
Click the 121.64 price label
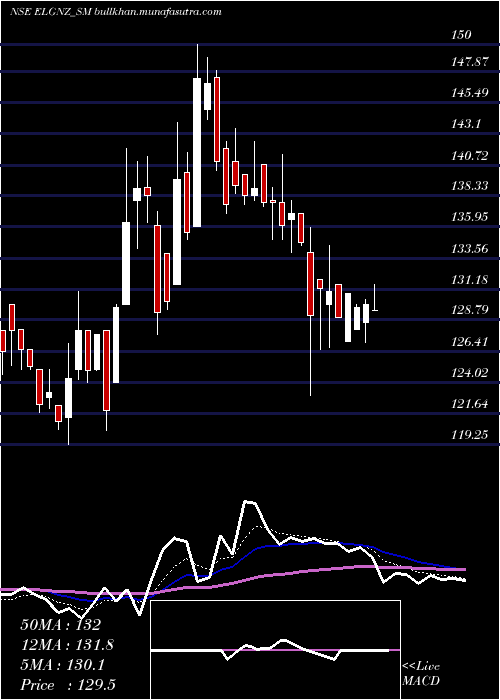(x=471, y=404)
